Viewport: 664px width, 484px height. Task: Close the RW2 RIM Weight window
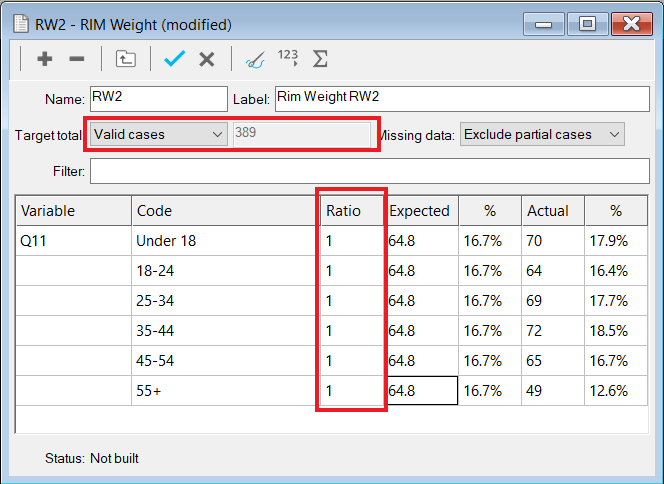[631, 24]
